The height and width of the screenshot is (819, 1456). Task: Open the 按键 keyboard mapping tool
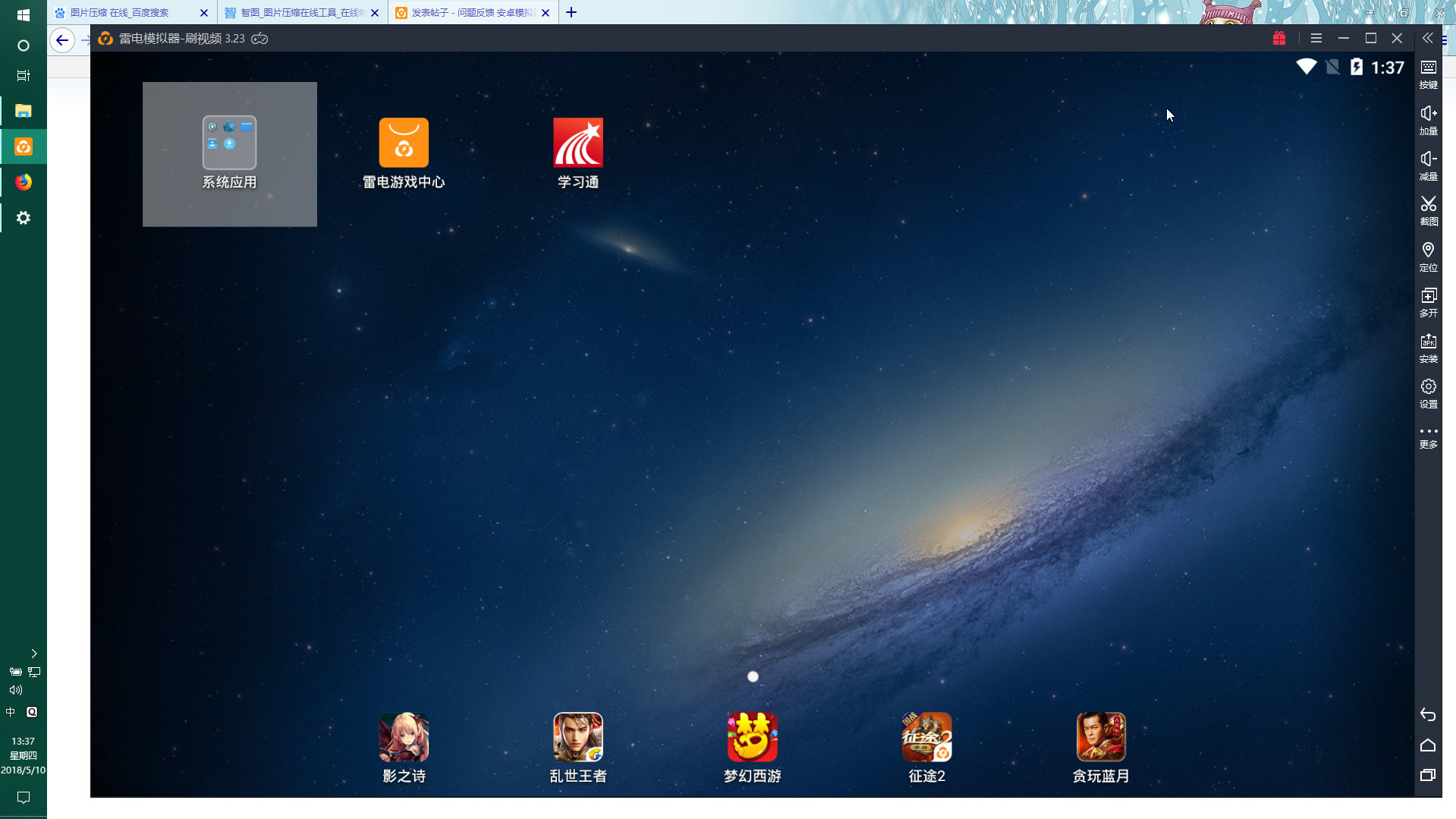pos(1428,74)
